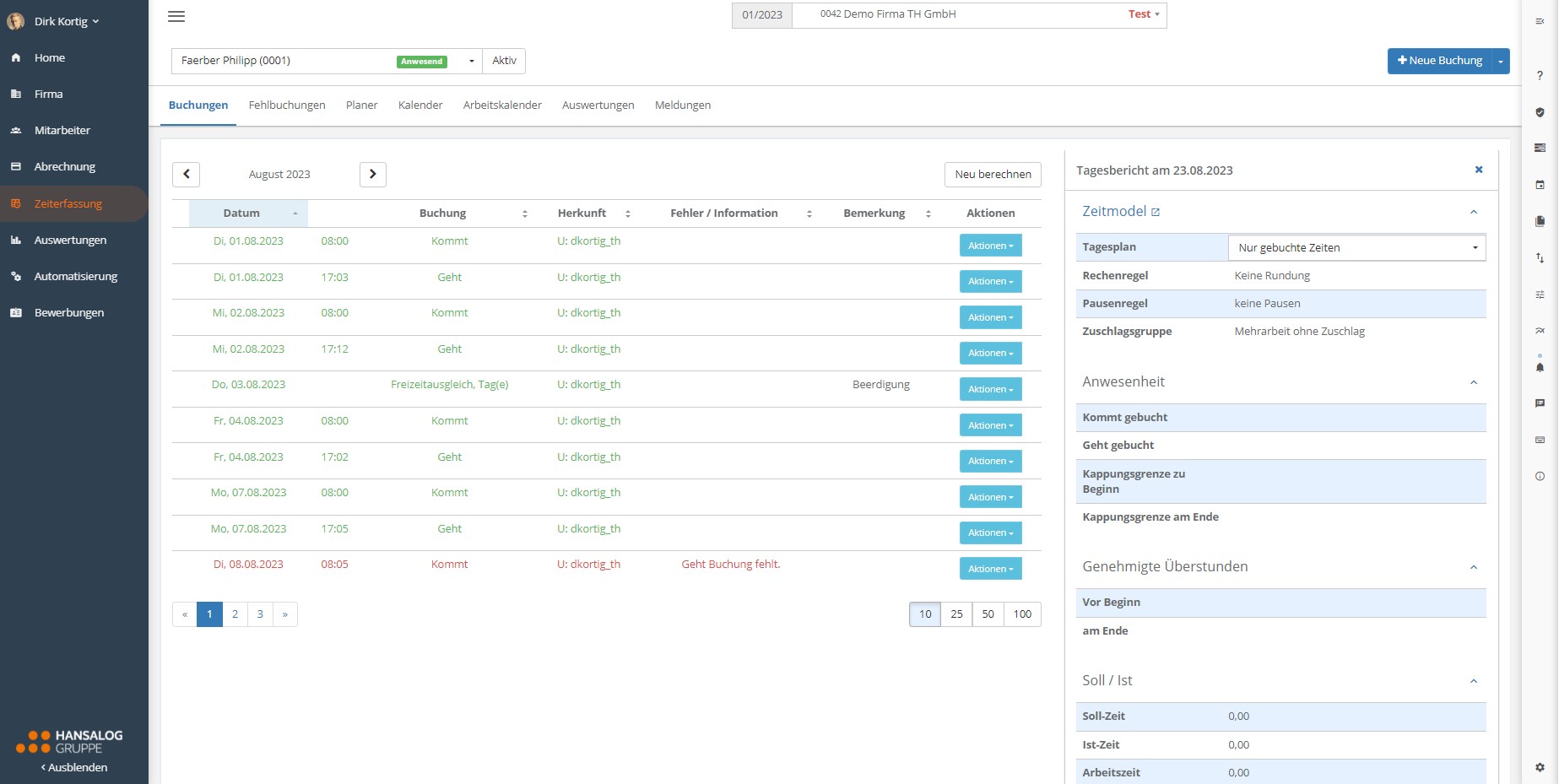
Task: Open the calendar icon in right sidebar
Action: coord(1540,185)
